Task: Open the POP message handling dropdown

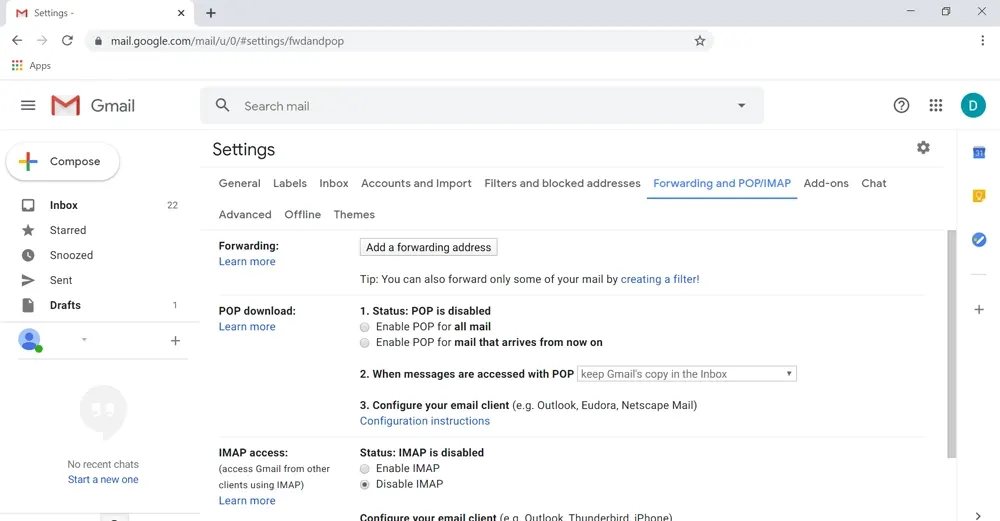Action: coord(686,374)
